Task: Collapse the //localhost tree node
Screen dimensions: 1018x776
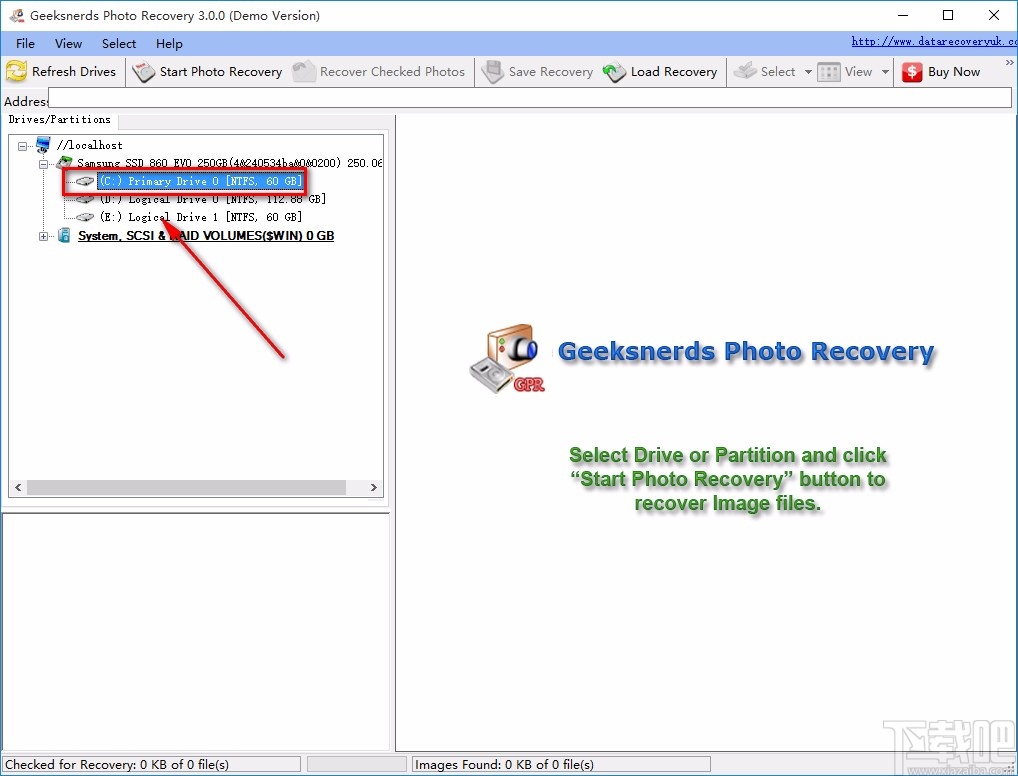Action: point(23,146)
